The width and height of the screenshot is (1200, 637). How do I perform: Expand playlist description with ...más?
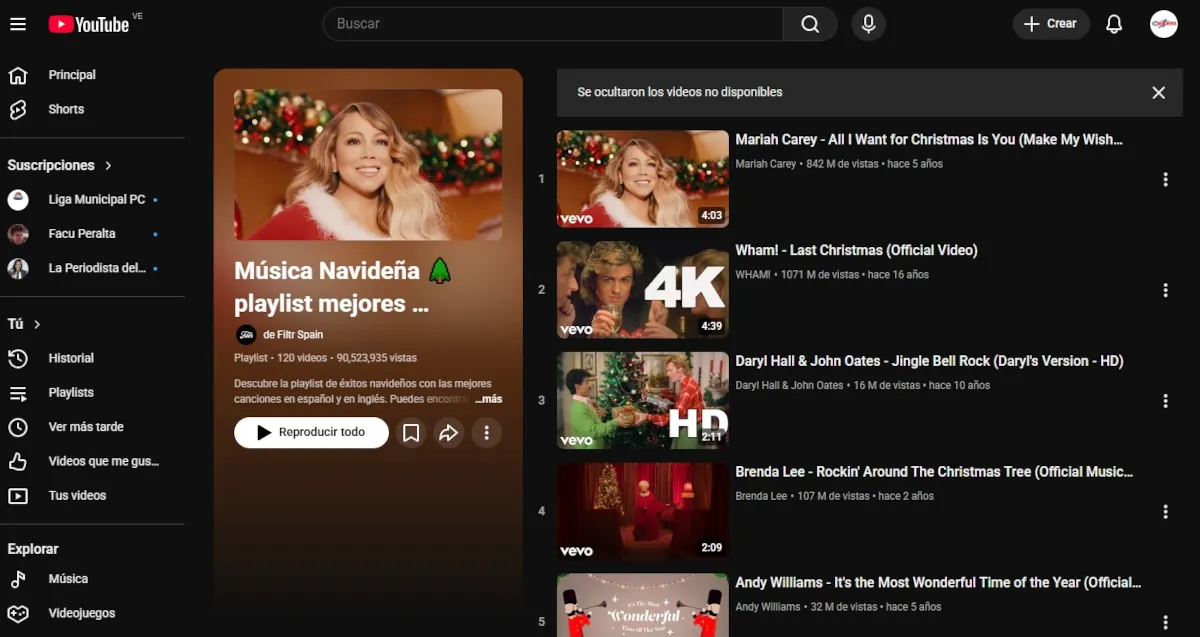click(488, 399)
